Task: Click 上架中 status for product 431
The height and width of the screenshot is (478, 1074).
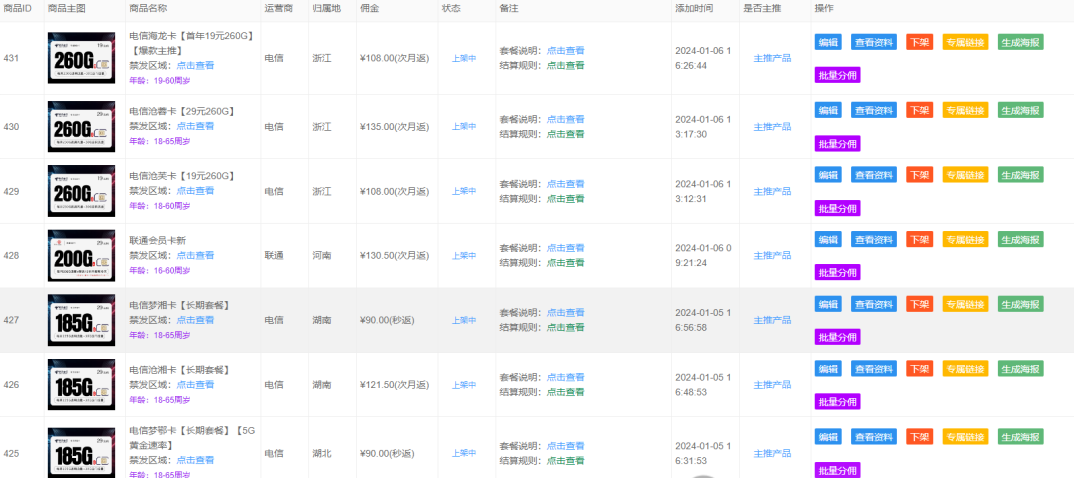Action: [464, 58]
